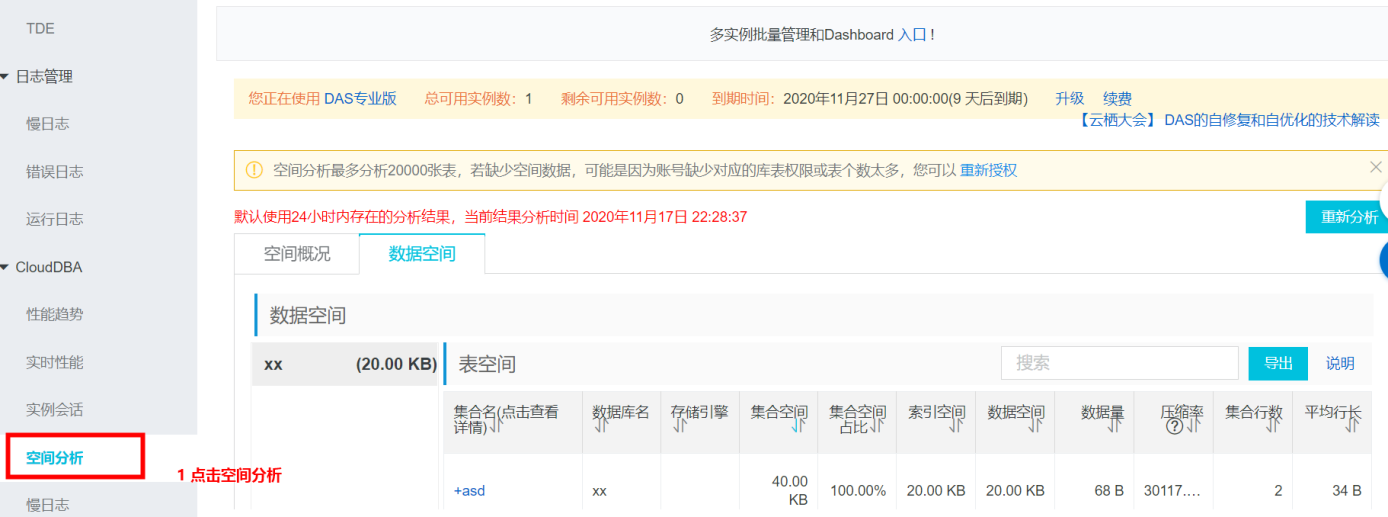This screenshot has height=517, width=1388.
Task: Sort table by 集合名 column sort icon
Action: pyautogui.click(x=496, y=427)
